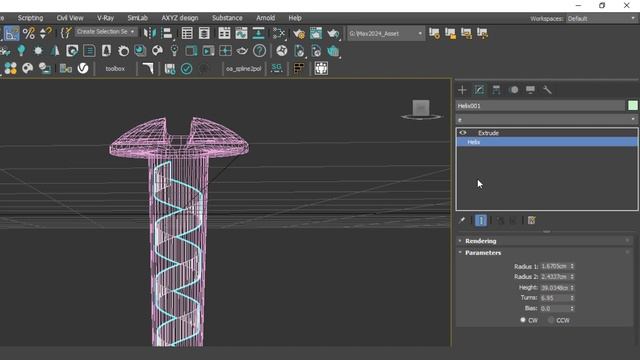Viewport: 640px width, 360px height.
Task: Click the Height value field
Action: tap(554, 288)
